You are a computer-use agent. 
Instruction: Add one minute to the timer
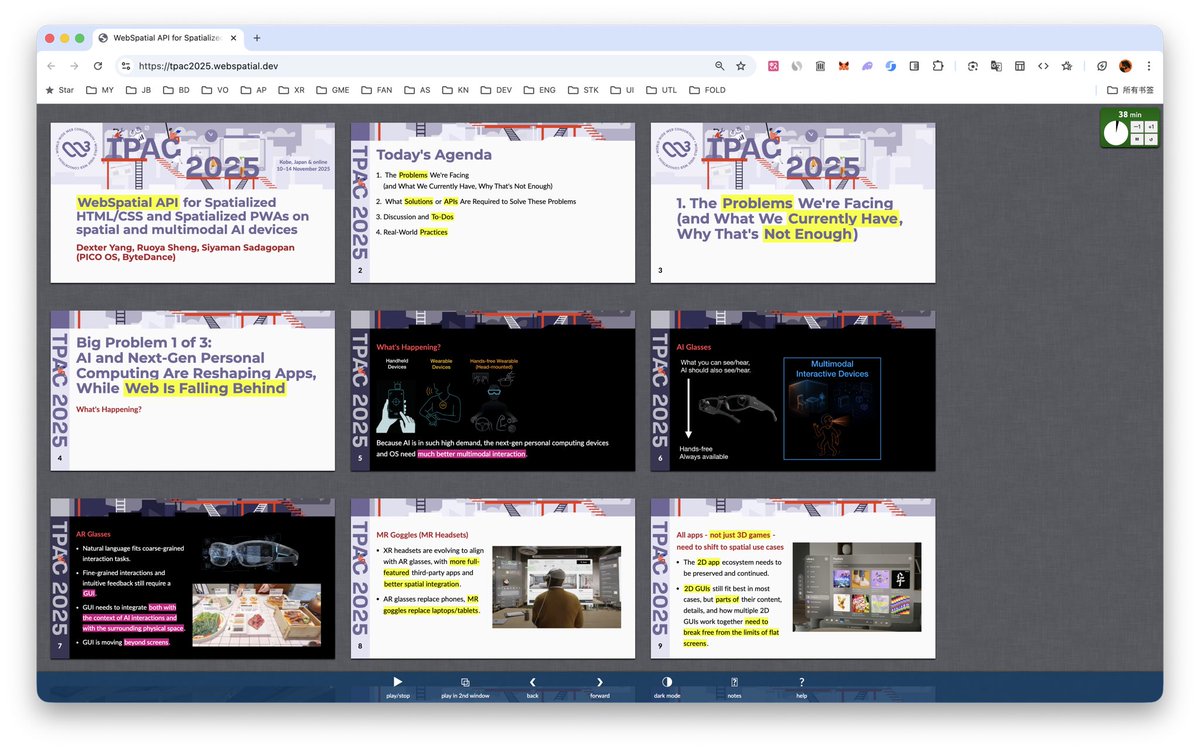1151,127
